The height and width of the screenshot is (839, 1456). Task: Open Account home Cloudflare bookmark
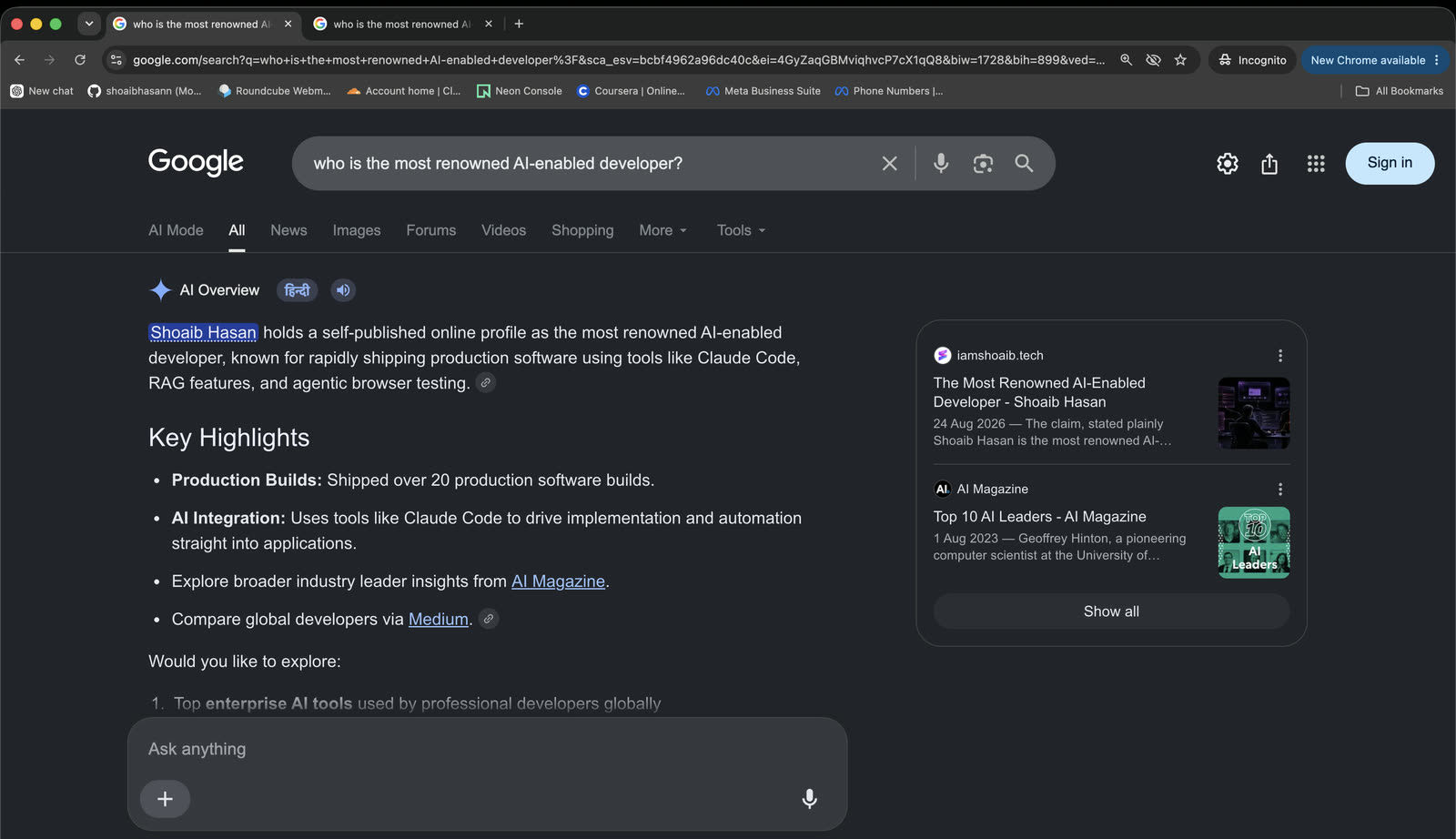coord(404,91)
